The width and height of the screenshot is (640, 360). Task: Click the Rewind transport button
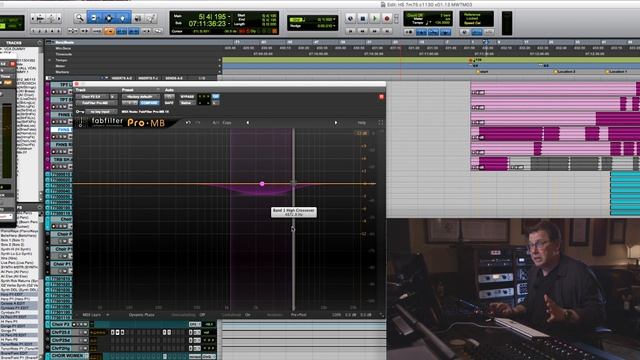click(x=362, y=31)
